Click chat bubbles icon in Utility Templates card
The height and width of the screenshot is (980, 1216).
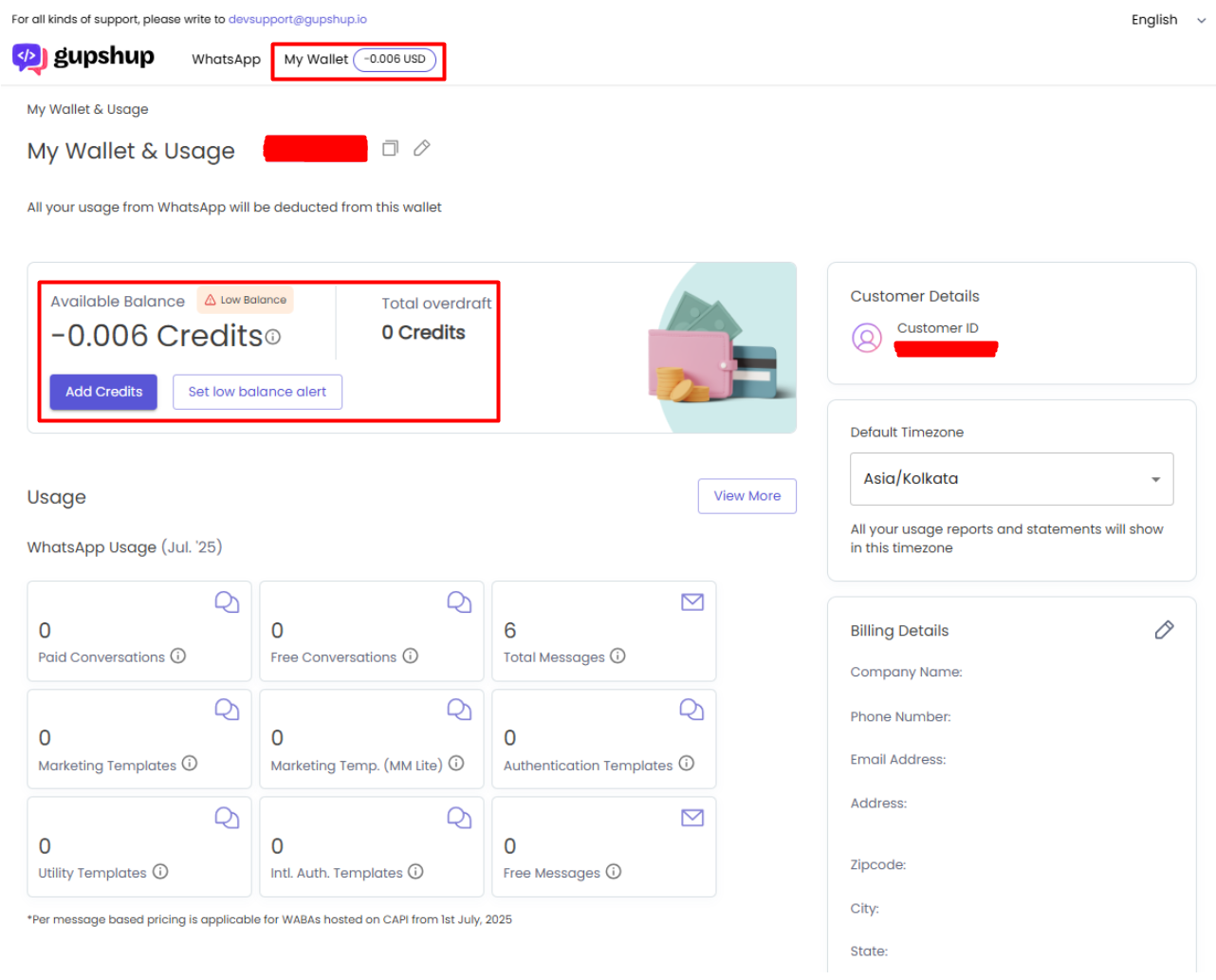pos(227,818)
